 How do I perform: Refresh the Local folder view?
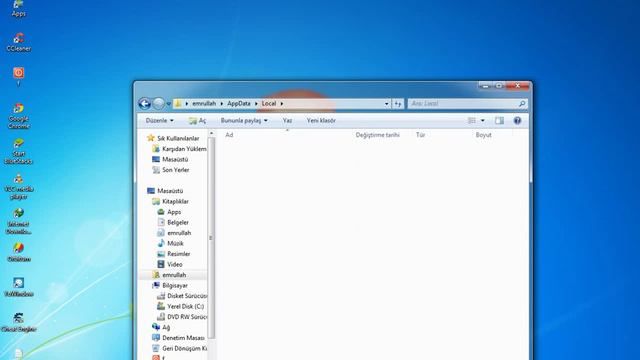click(398, 104)
